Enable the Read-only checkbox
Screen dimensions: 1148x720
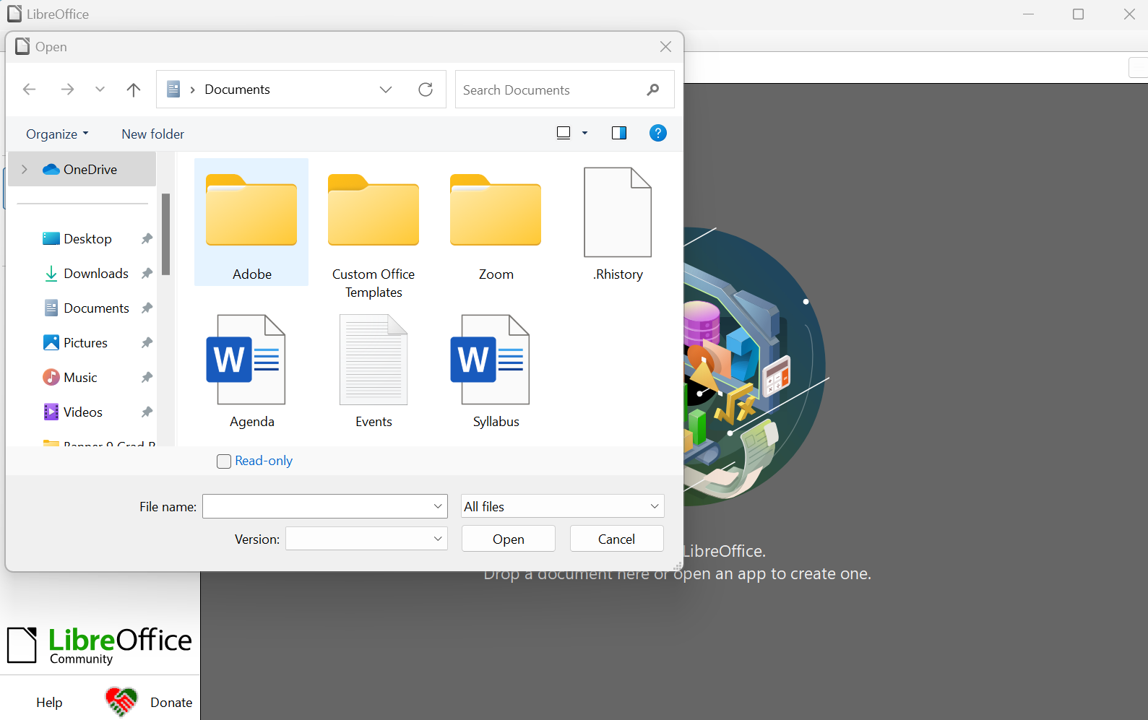pos(223,460)
